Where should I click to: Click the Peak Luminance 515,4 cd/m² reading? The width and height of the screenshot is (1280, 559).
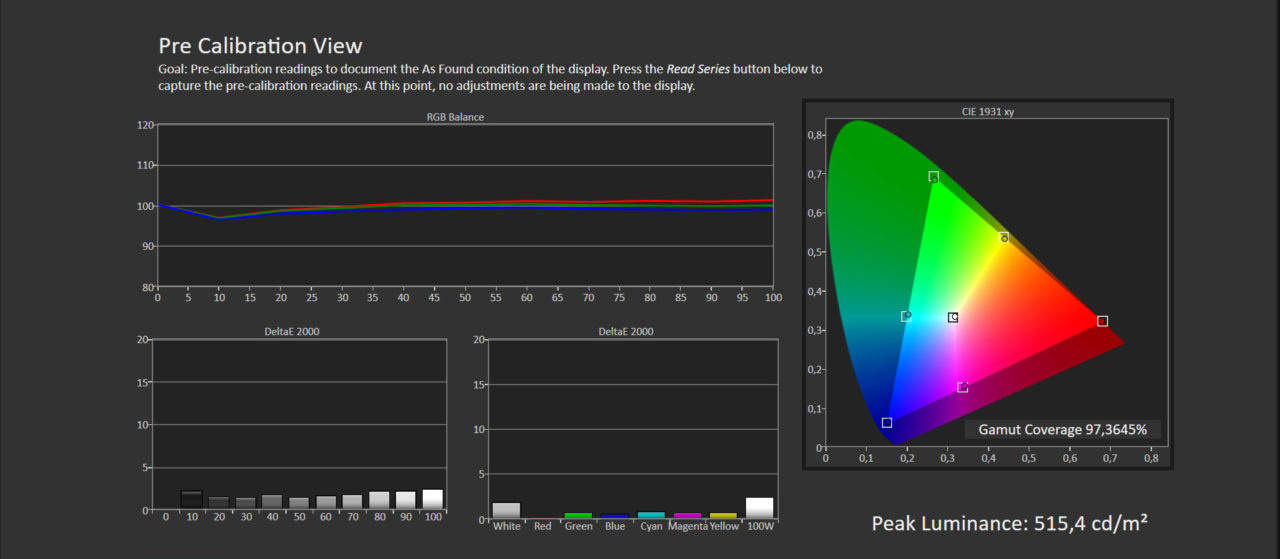1009,523
